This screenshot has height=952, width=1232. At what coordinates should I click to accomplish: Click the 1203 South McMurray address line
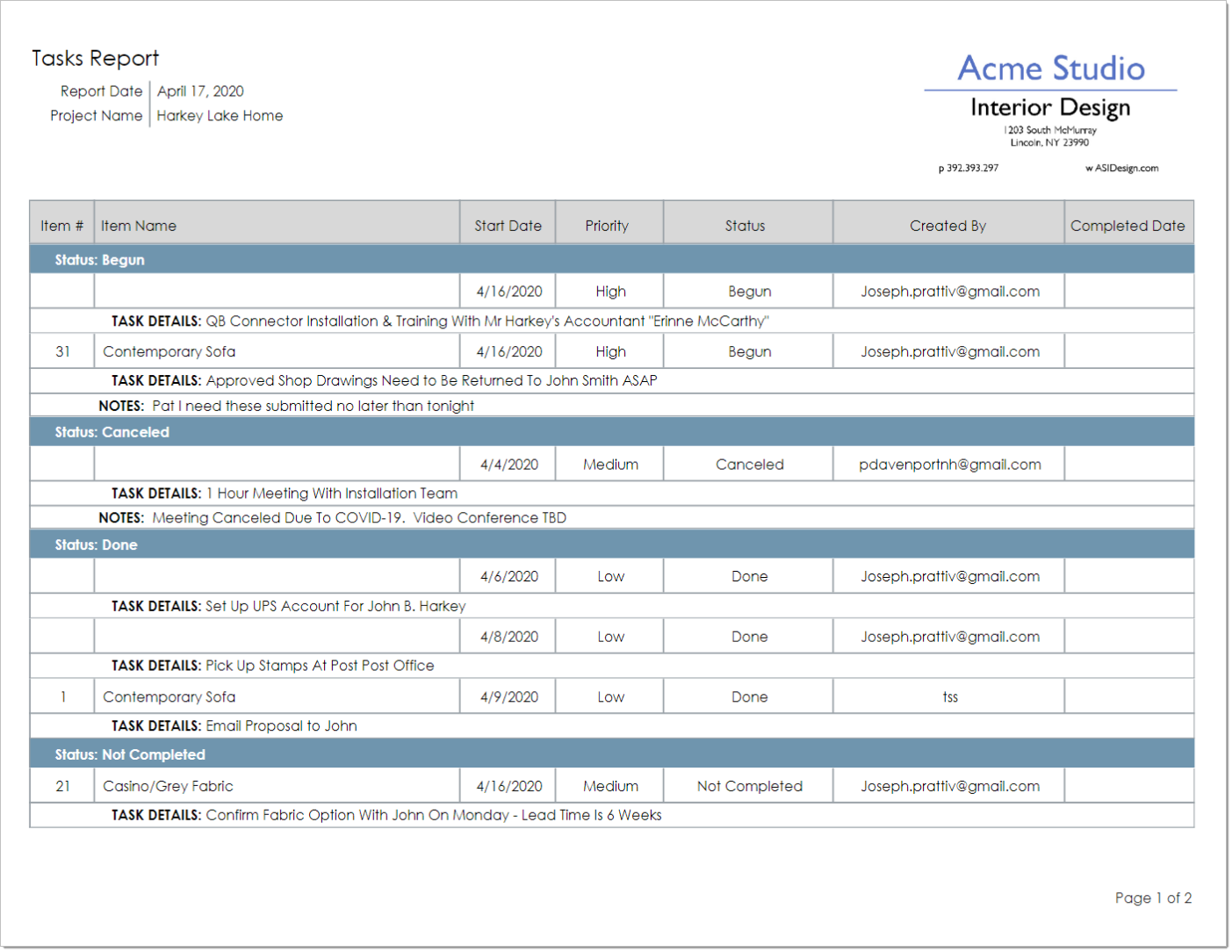tap(1050, 130)
